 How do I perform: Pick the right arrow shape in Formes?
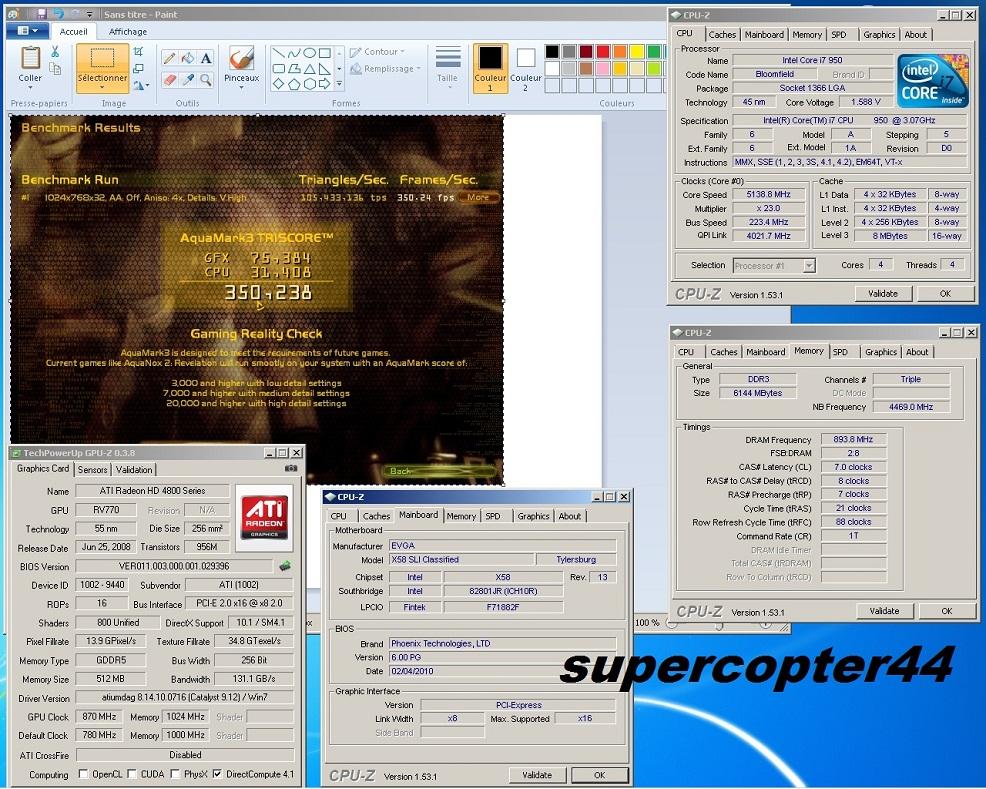tap(324, 84)
